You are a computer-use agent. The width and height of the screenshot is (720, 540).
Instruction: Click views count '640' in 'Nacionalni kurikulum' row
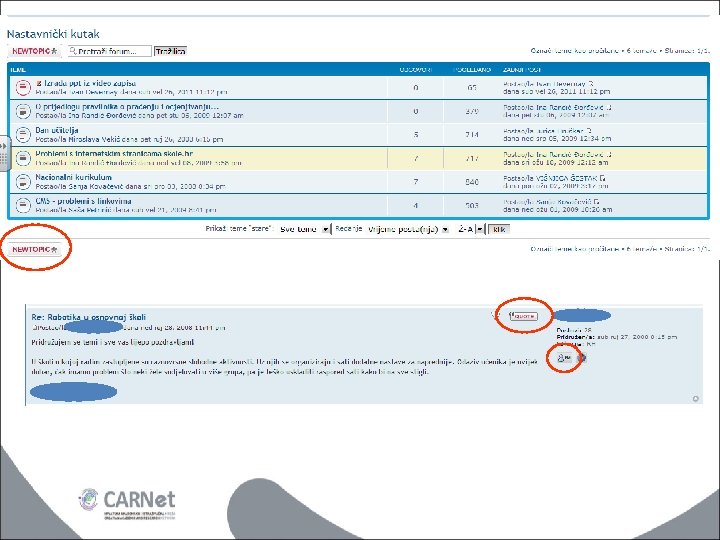[x=472, y=182]
